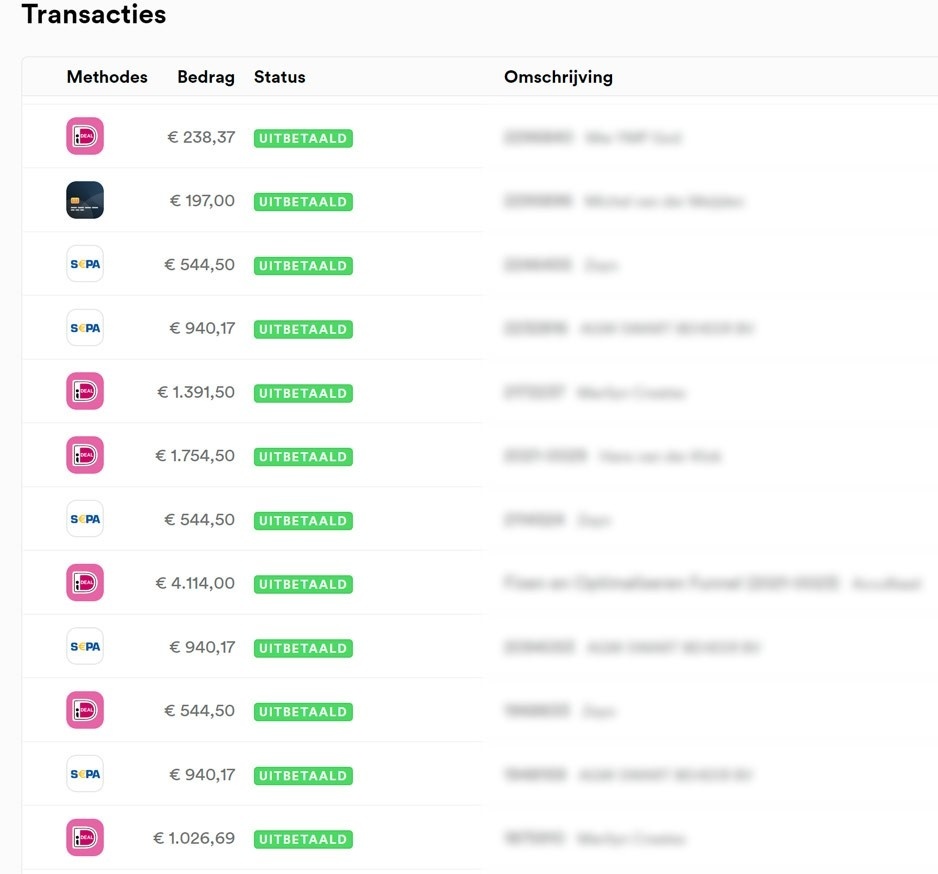Select the iDEAL icon next to €1.391,50
This screenshot has height=874, width=938.
tap(85, 392)
